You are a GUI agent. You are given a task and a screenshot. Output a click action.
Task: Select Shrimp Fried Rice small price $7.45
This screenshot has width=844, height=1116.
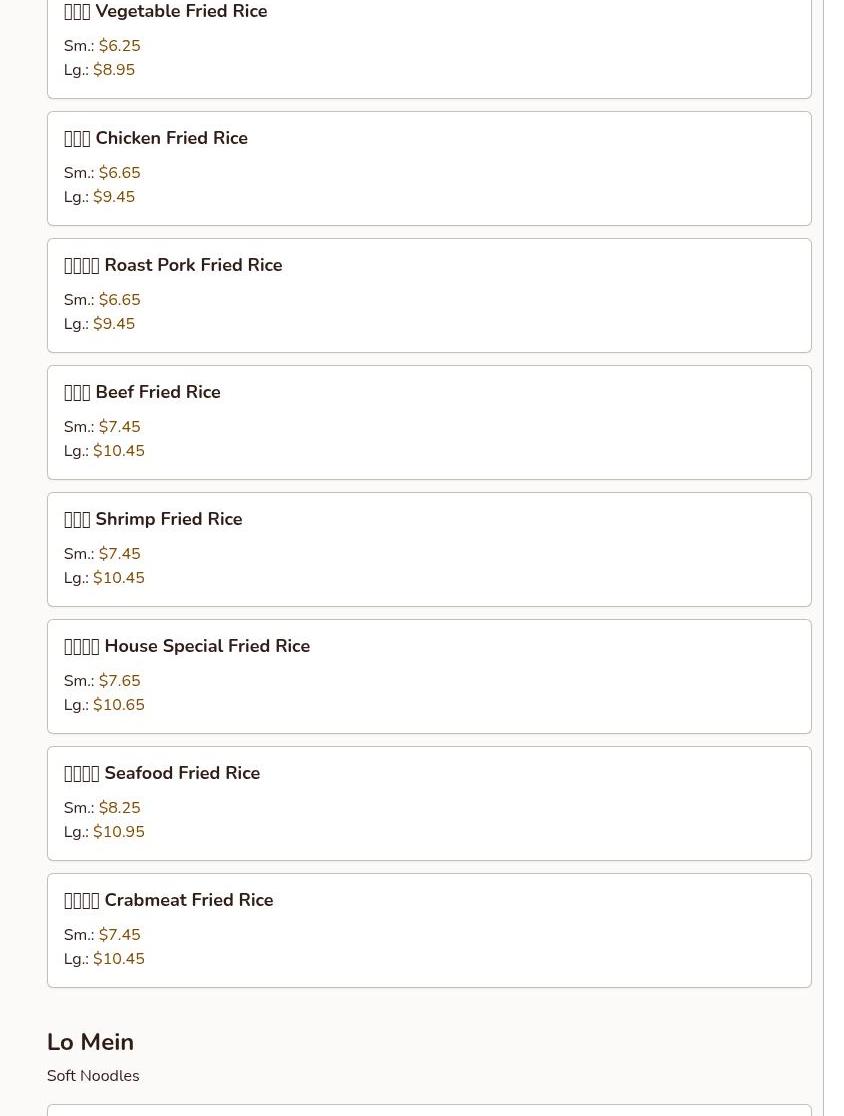pyautogui.click(x=120, y=554)
